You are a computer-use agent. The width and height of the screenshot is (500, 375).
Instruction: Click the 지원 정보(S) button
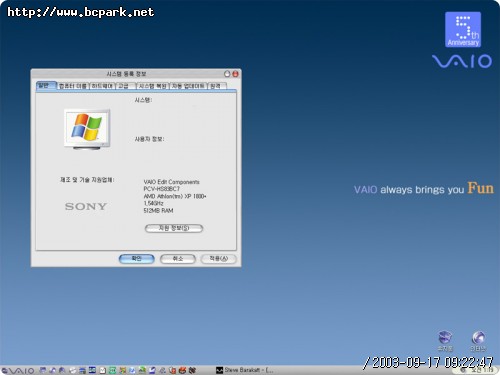(x=174, y=228)
